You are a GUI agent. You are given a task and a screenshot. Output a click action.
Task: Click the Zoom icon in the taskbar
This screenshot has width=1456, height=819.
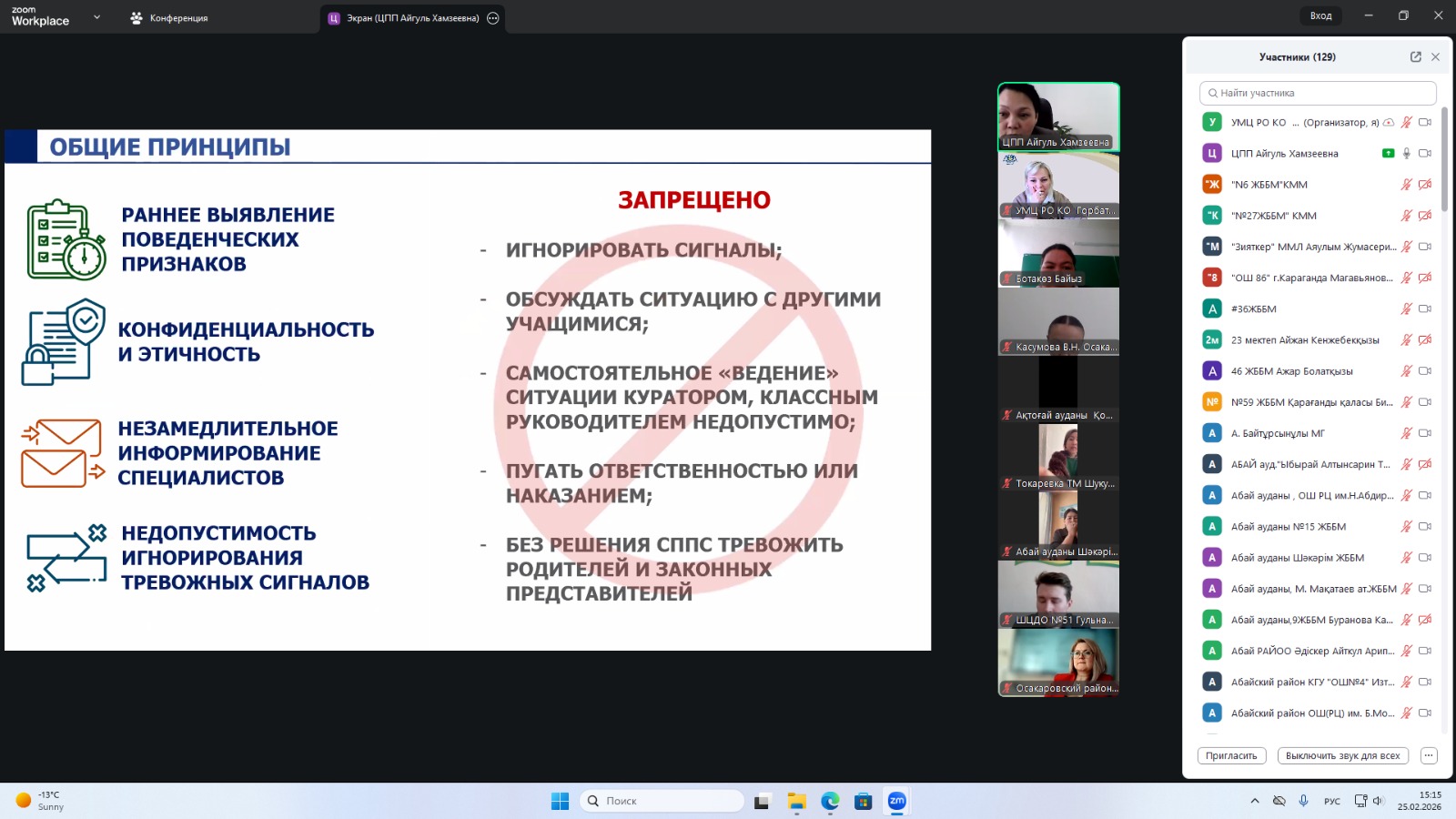click(896, 801)
